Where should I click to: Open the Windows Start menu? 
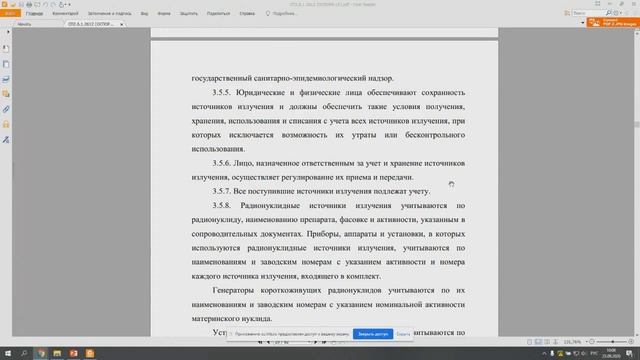(8, 353)
